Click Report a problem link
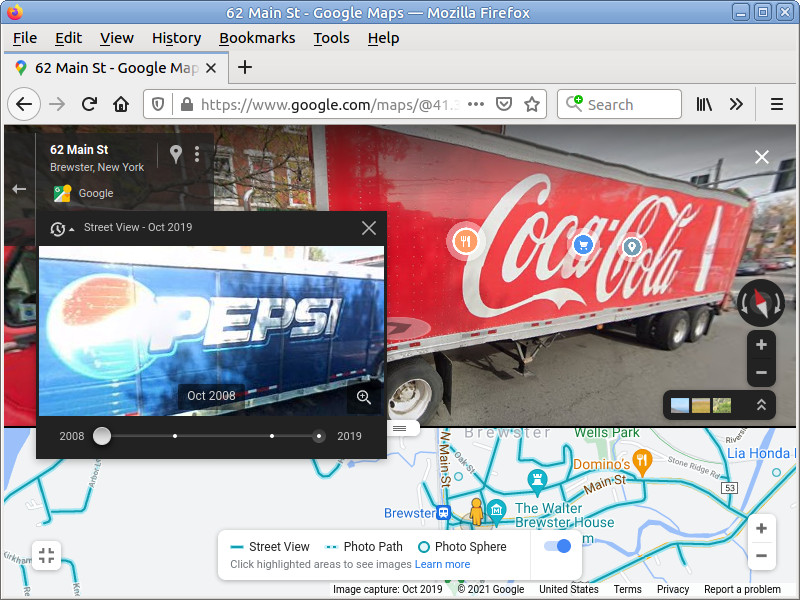Viewport: 800px width, 600px height. (x=742, y=589)
